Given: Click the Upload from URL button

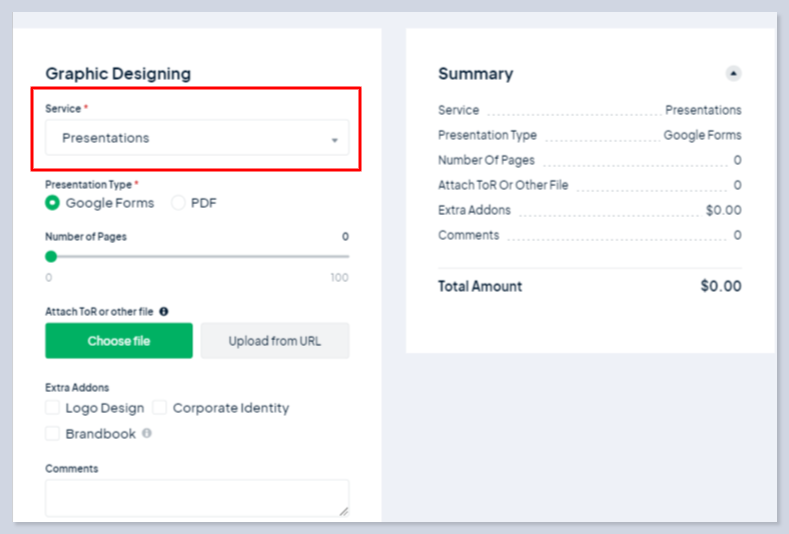Looking at the screenshot, I should click(x=275, y=341).
